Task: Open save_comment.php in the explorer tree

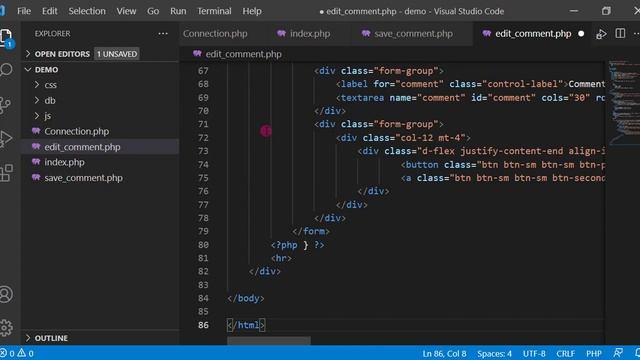Action: coord(84,178)
